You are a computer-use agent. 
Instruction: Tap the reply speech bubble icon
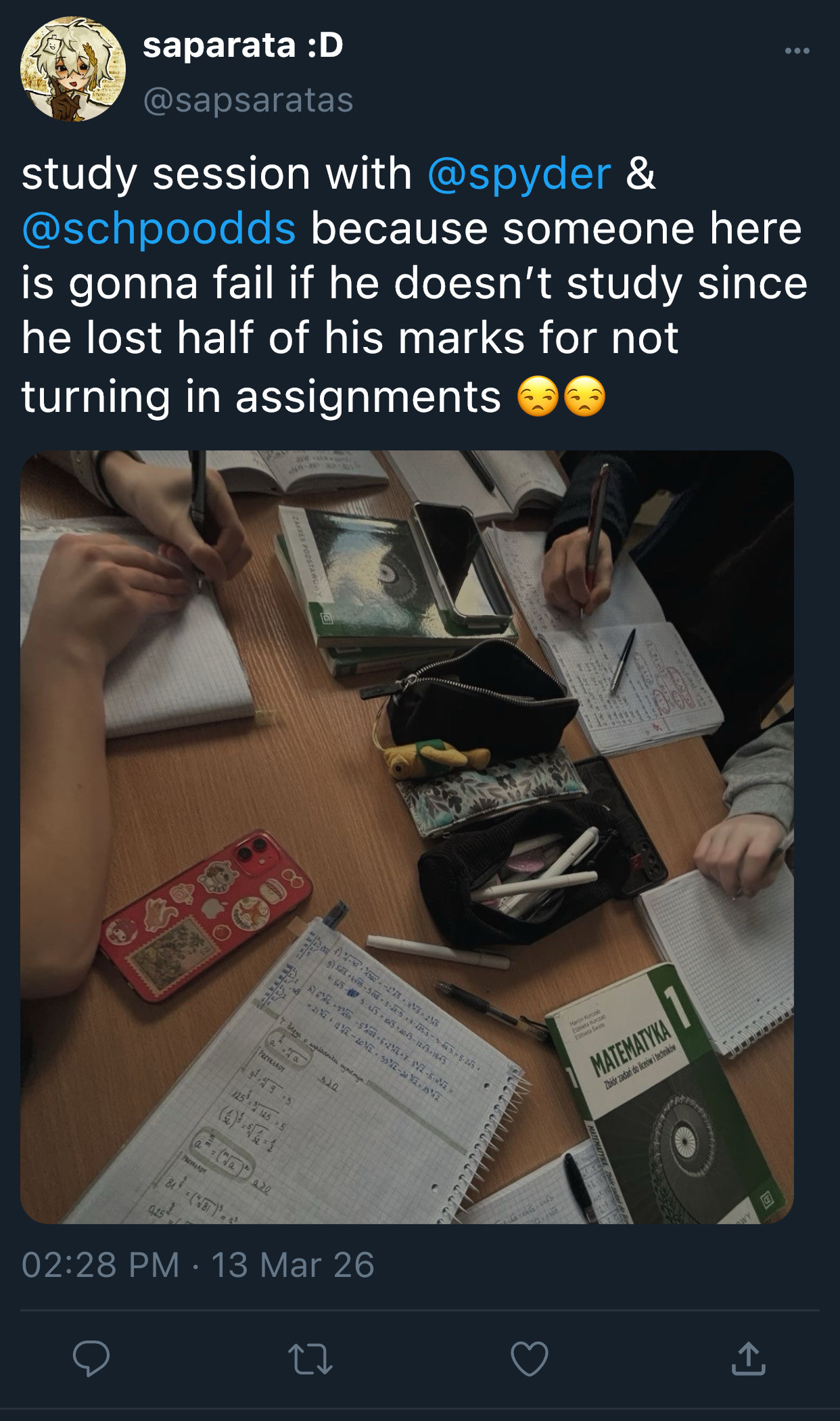click(x=91, y=1358)
